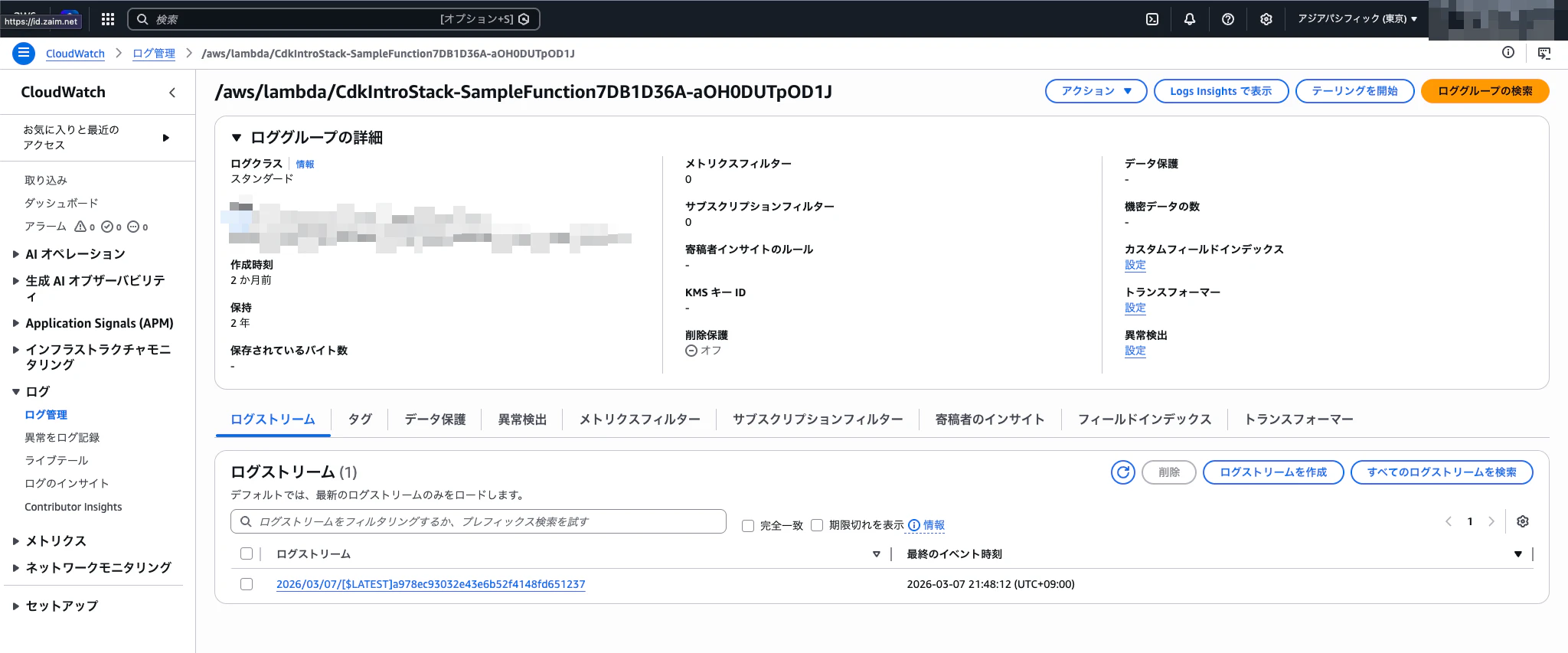
Task: Select the 2026/03/07 log stream checkbox
Action: pos(247,584)
